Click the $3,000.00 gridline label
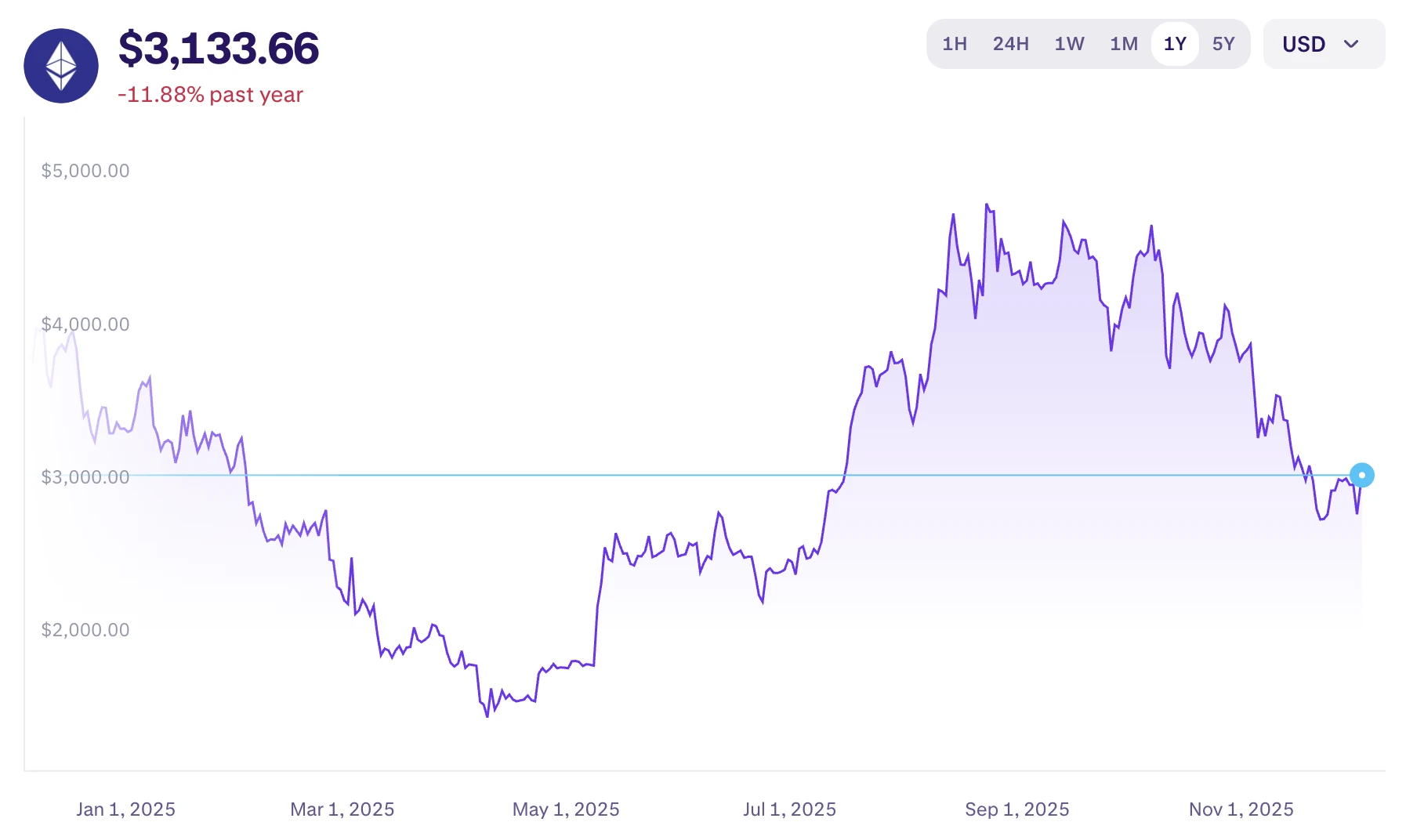The width and height of the screenshot is (1406, 840). tap(85, 476)
